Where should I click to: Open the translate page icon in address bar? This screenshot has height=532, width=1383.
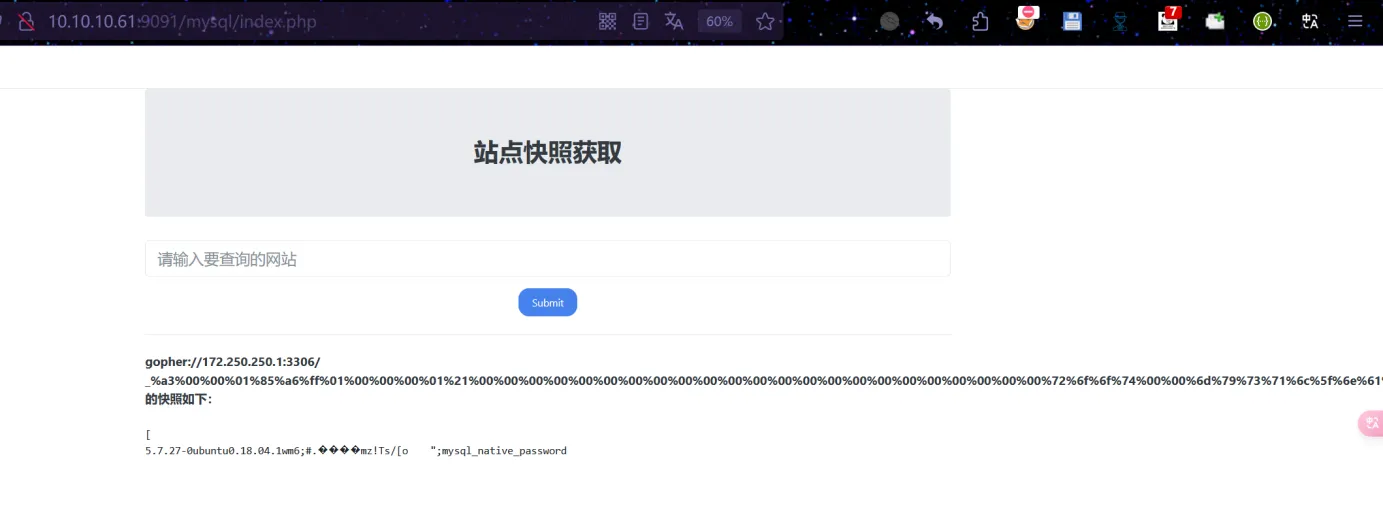(x=674, y=21)
